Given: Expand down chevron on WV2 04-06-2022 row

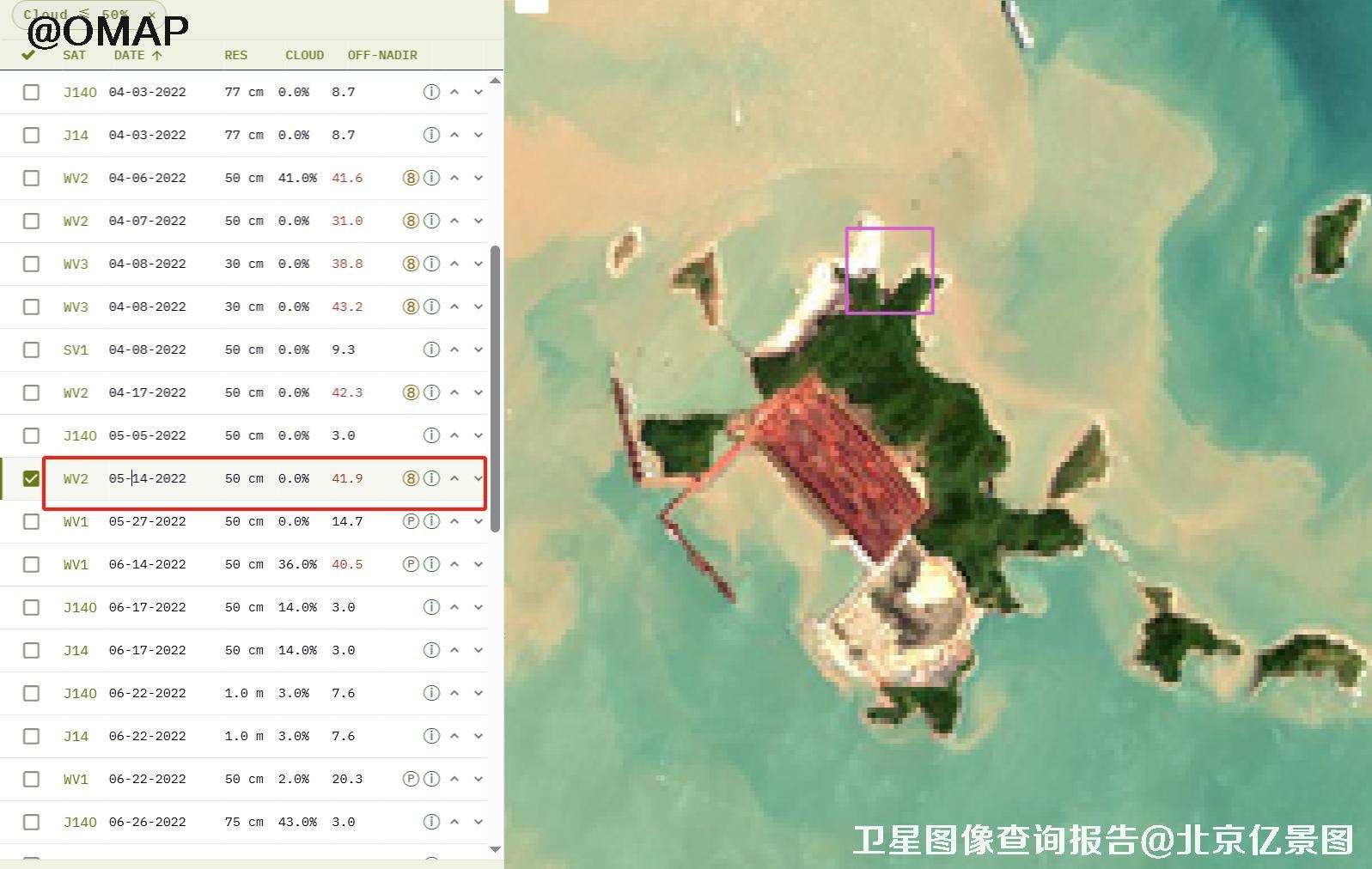Looking at the screenshot, I should click(479, 178).
